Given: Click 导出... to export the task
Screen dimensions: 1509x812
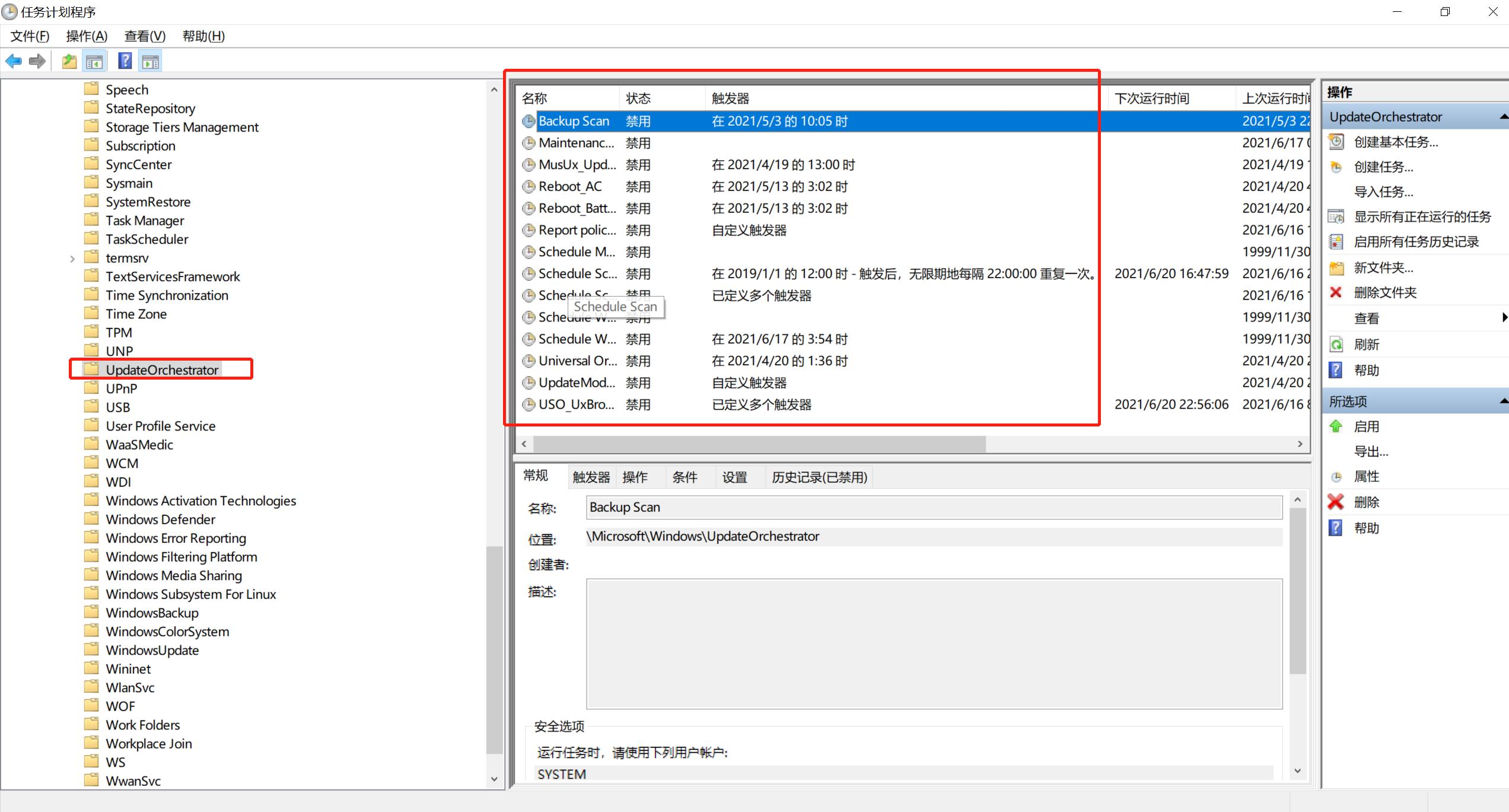Looking at the screenshot, I should point(1371,451).
